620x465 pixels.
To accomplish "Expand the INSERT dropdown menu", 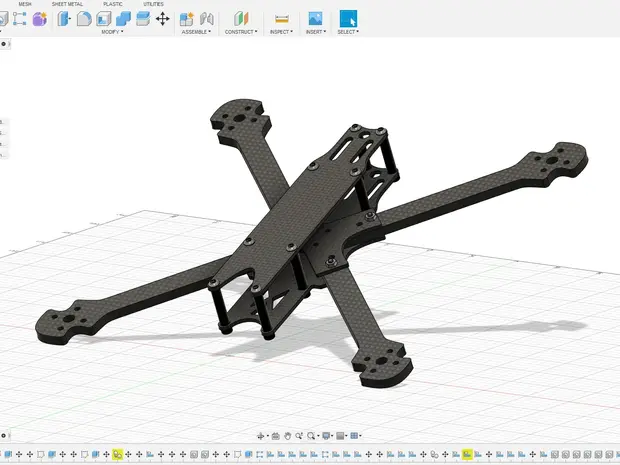I will click(316, 32).
